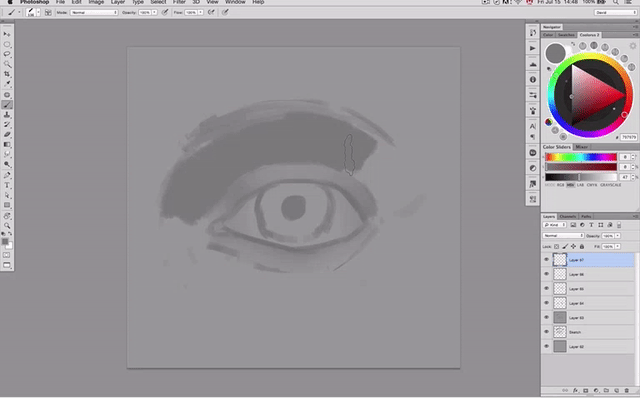Open the brush Mode dropdown
640x398 pixels.
[94, 13]
